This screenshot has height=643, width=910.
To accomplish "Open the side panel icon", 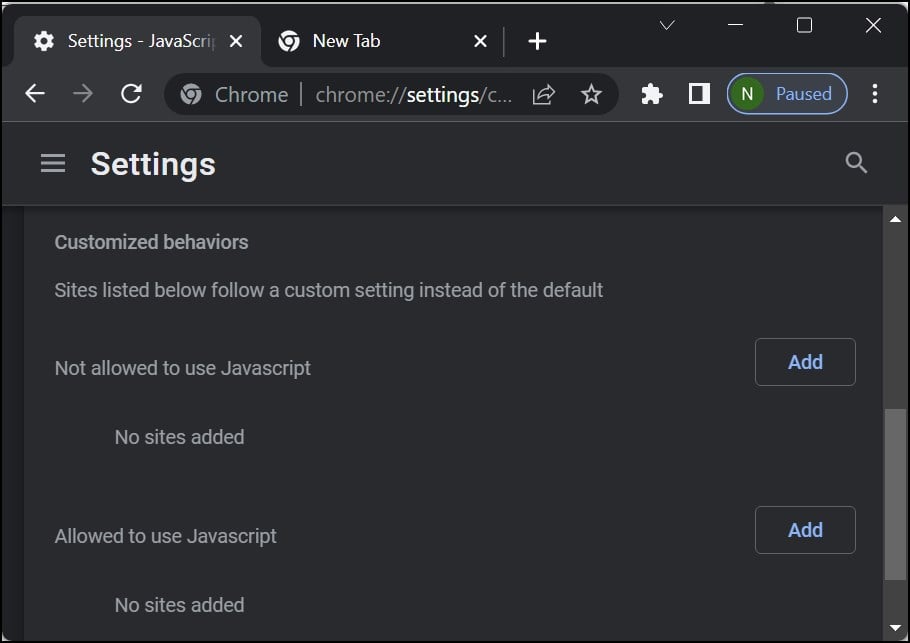I will 699,93.
